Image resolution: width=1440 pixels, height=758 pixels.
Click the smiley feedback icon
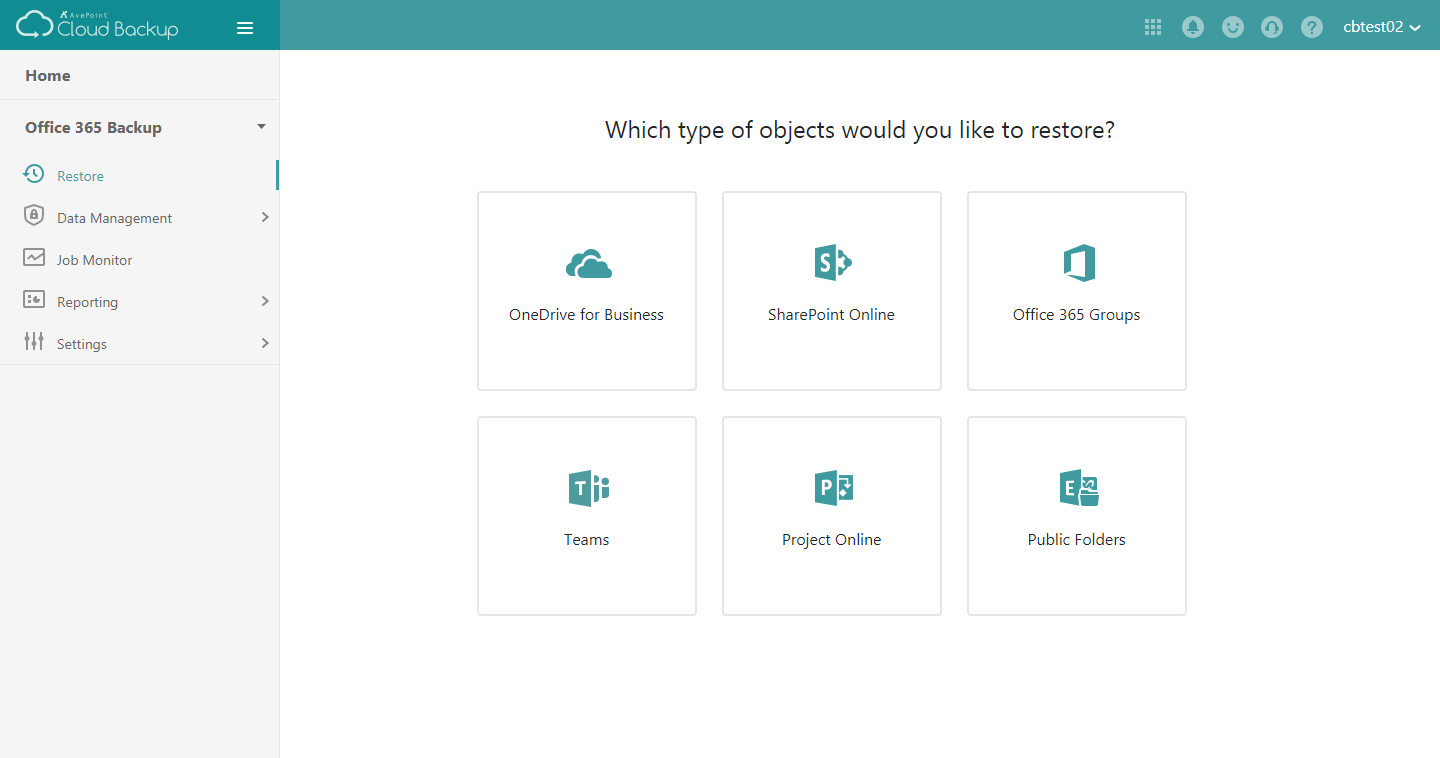[x=1233, y=28]
